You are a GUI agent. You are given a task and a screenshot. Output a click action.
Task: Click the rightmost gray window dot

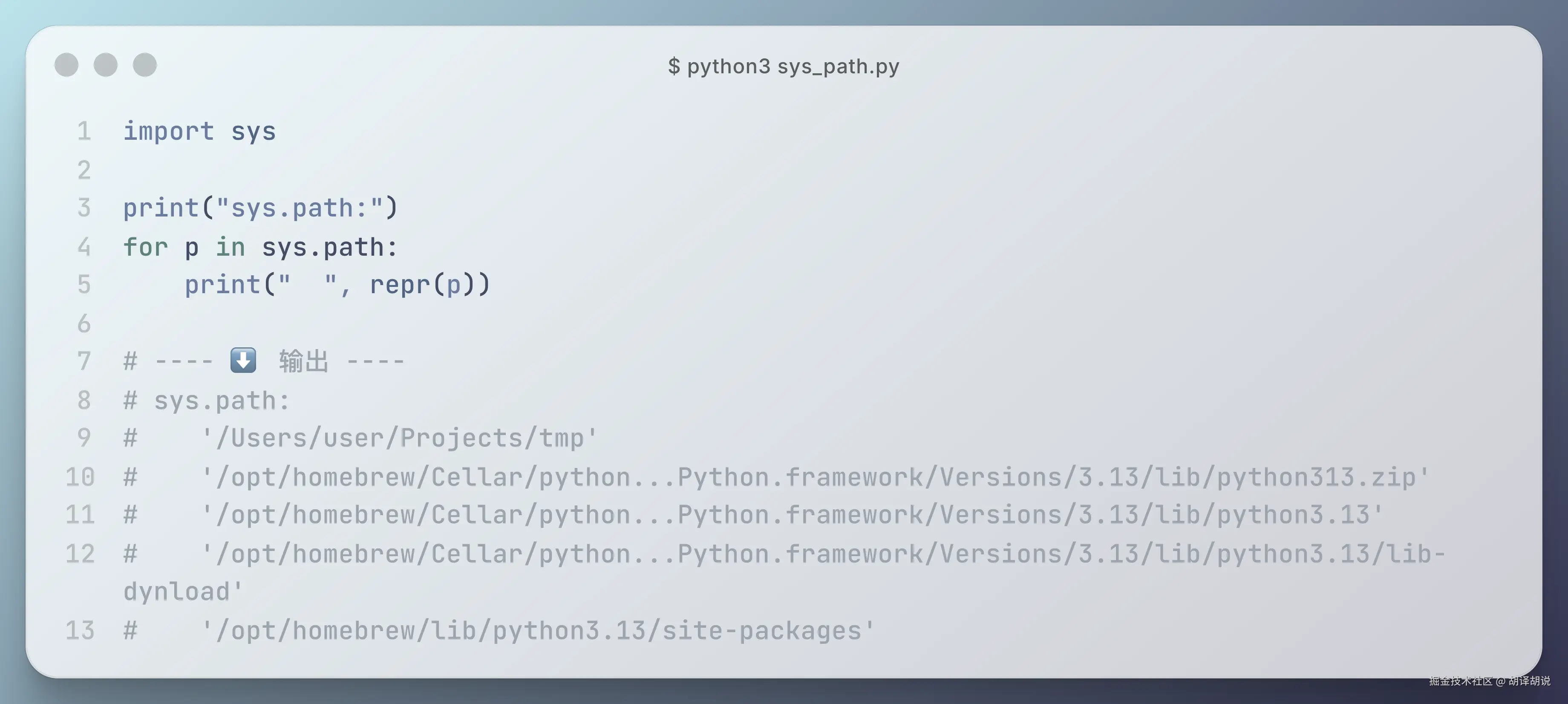(145, 65)
